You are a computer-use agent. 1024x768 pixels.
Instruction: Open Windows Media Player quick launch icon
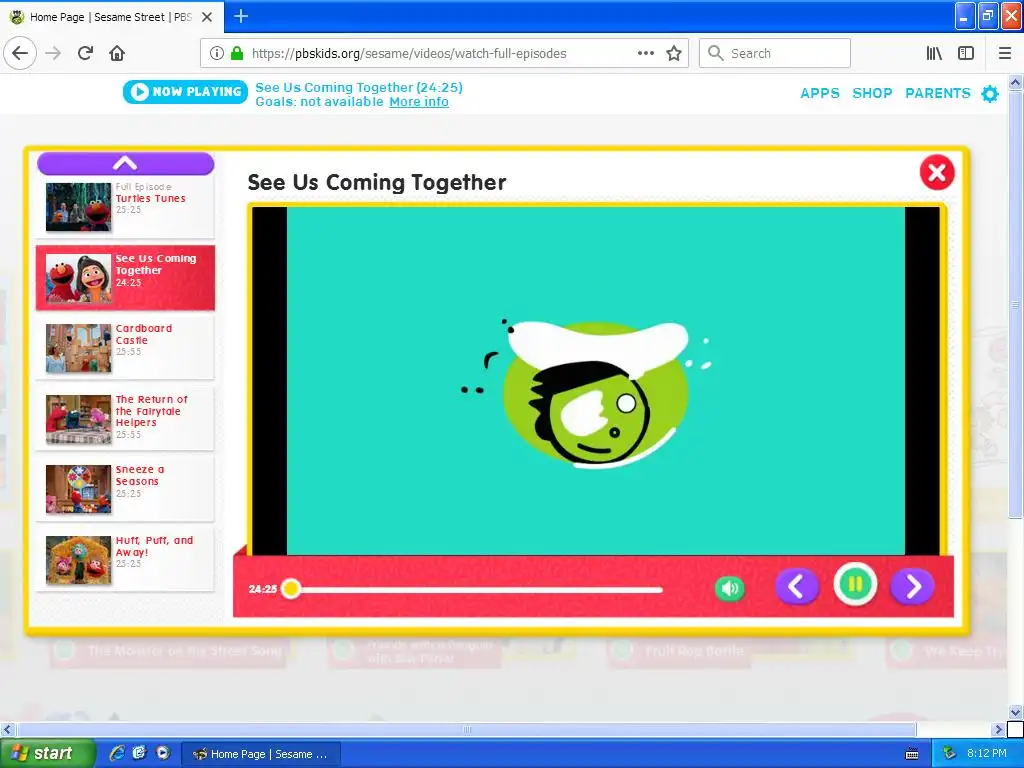(x=163, y=753)
